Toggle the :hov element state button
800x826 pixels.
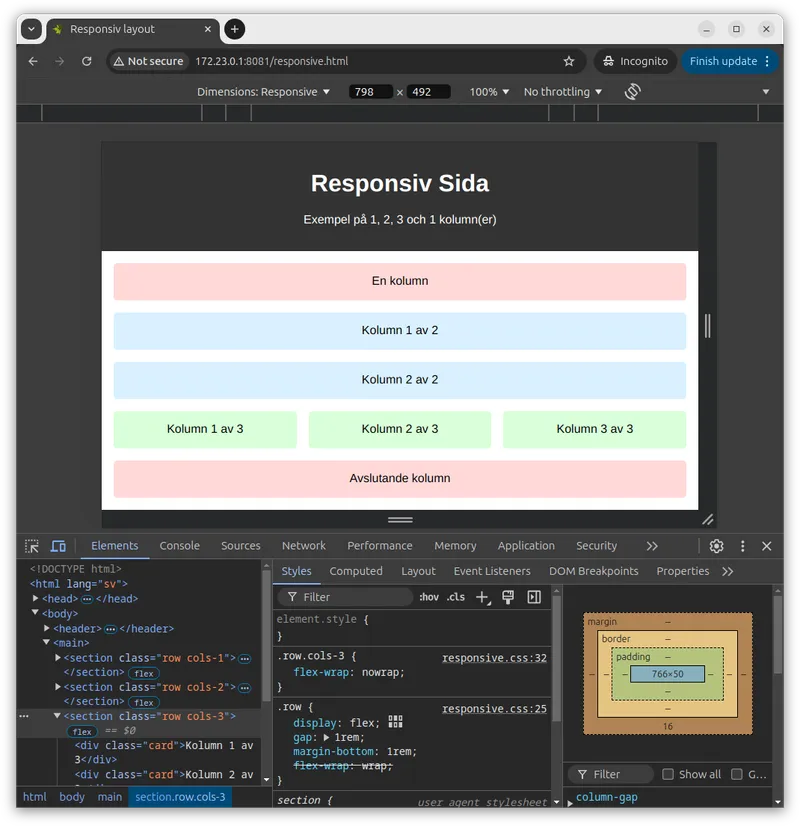coord(429,597)
